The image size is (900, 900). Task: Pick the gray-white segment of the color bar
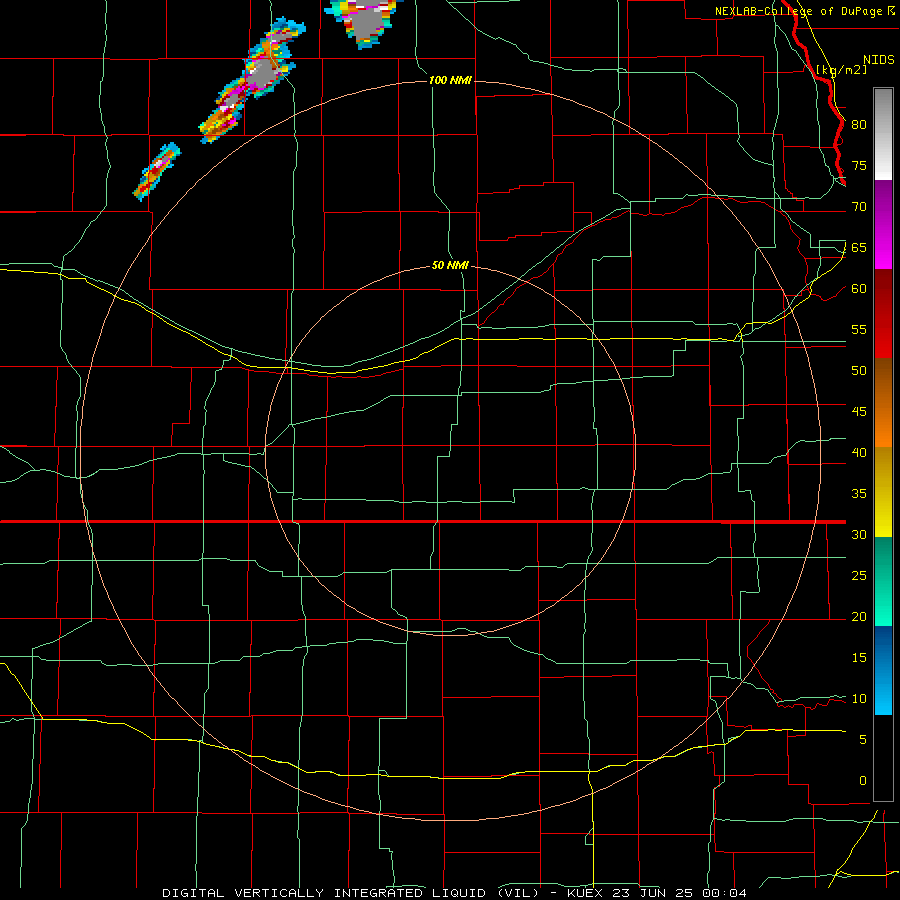click(883, 134)
